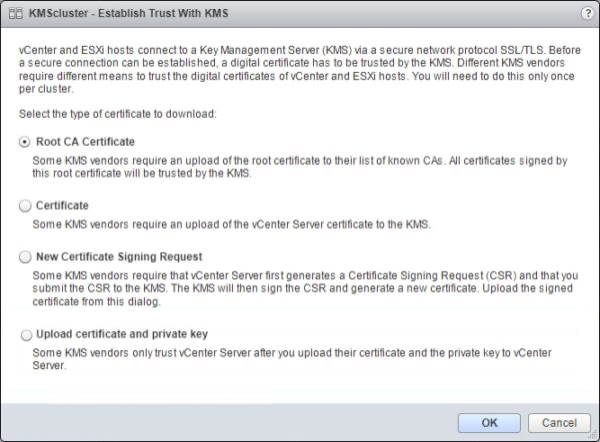Click the bold "Certificate" option label text

(62, 205)
